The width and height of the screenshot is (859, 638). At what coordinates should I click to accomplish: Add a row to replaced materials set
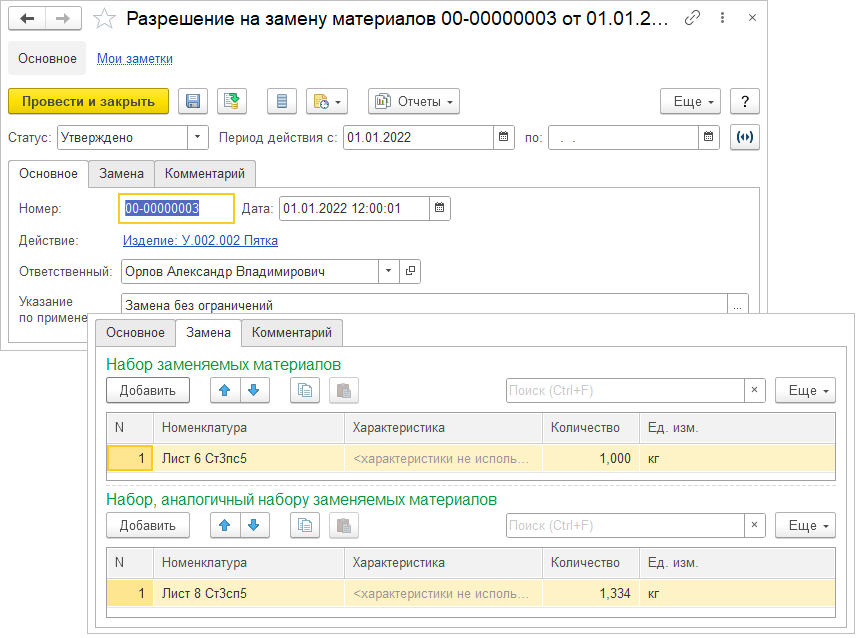(x=148, y=390)
